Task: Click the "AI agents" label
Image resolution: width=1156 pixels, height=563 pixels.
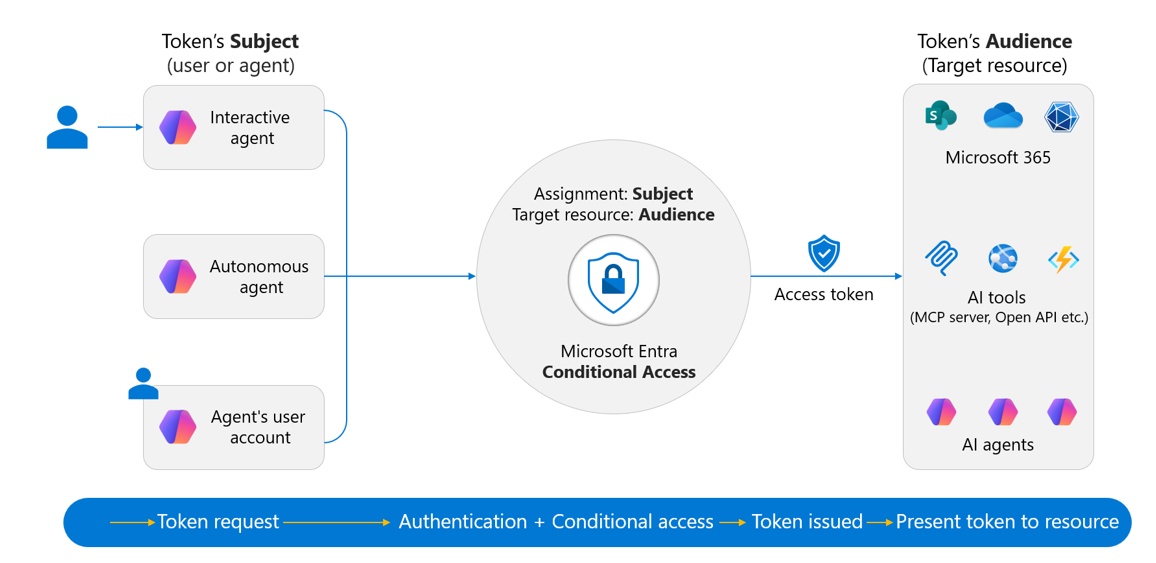Action: pos(997,444)
